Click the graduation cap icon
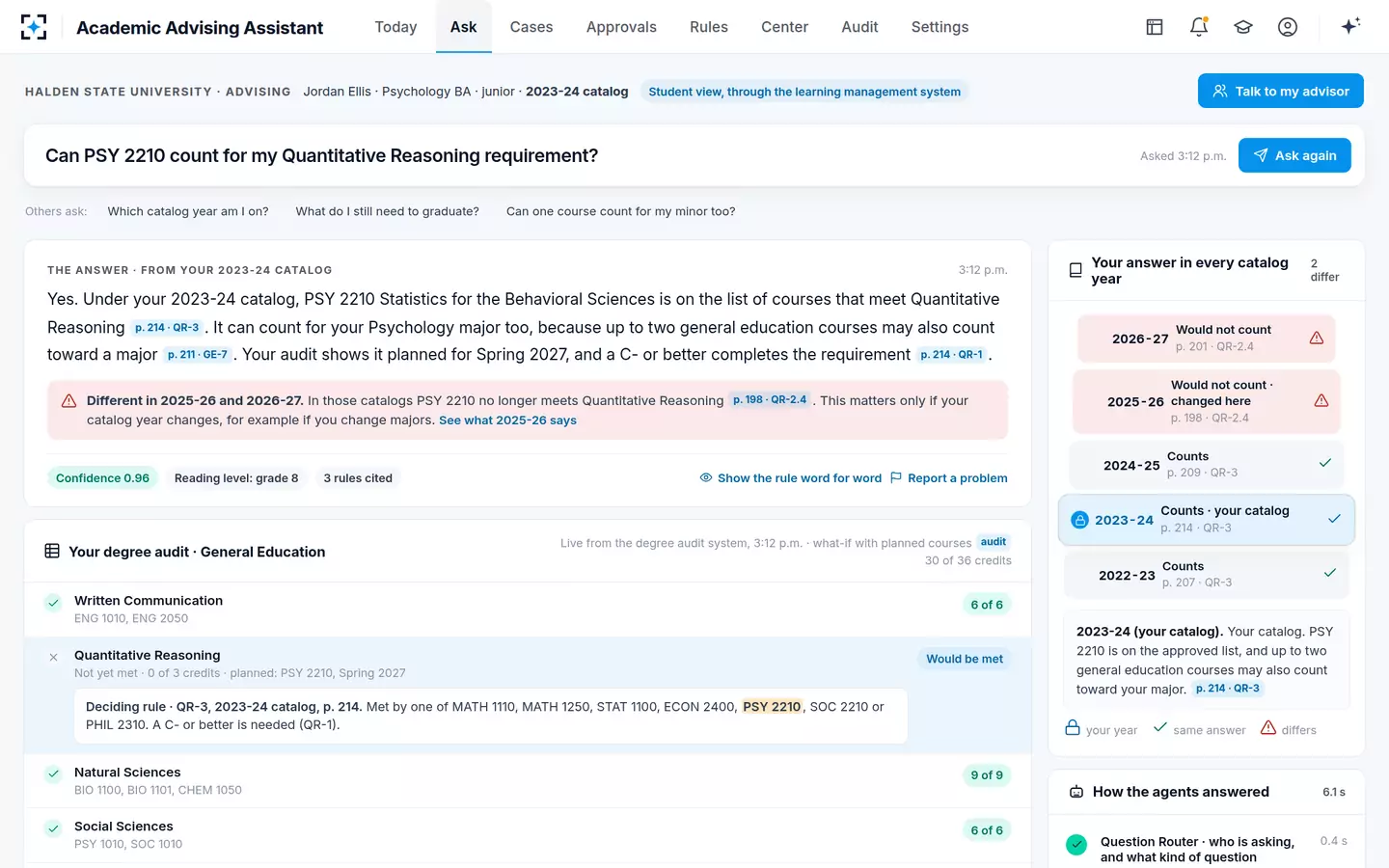The width and height of the screenshot is (1389, 868). [1243, 27]
